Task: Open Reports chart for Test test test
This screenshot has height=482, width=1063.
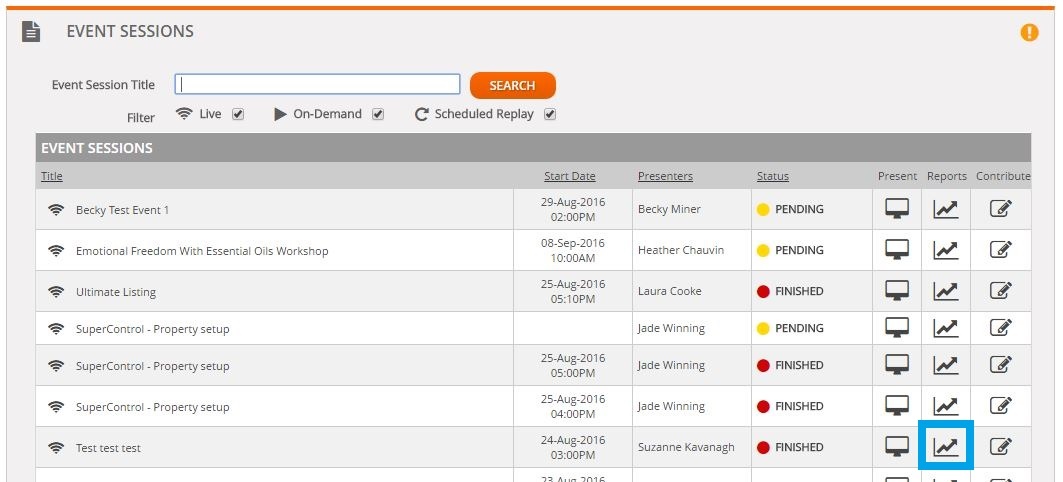Action: (x=946, y=447)
